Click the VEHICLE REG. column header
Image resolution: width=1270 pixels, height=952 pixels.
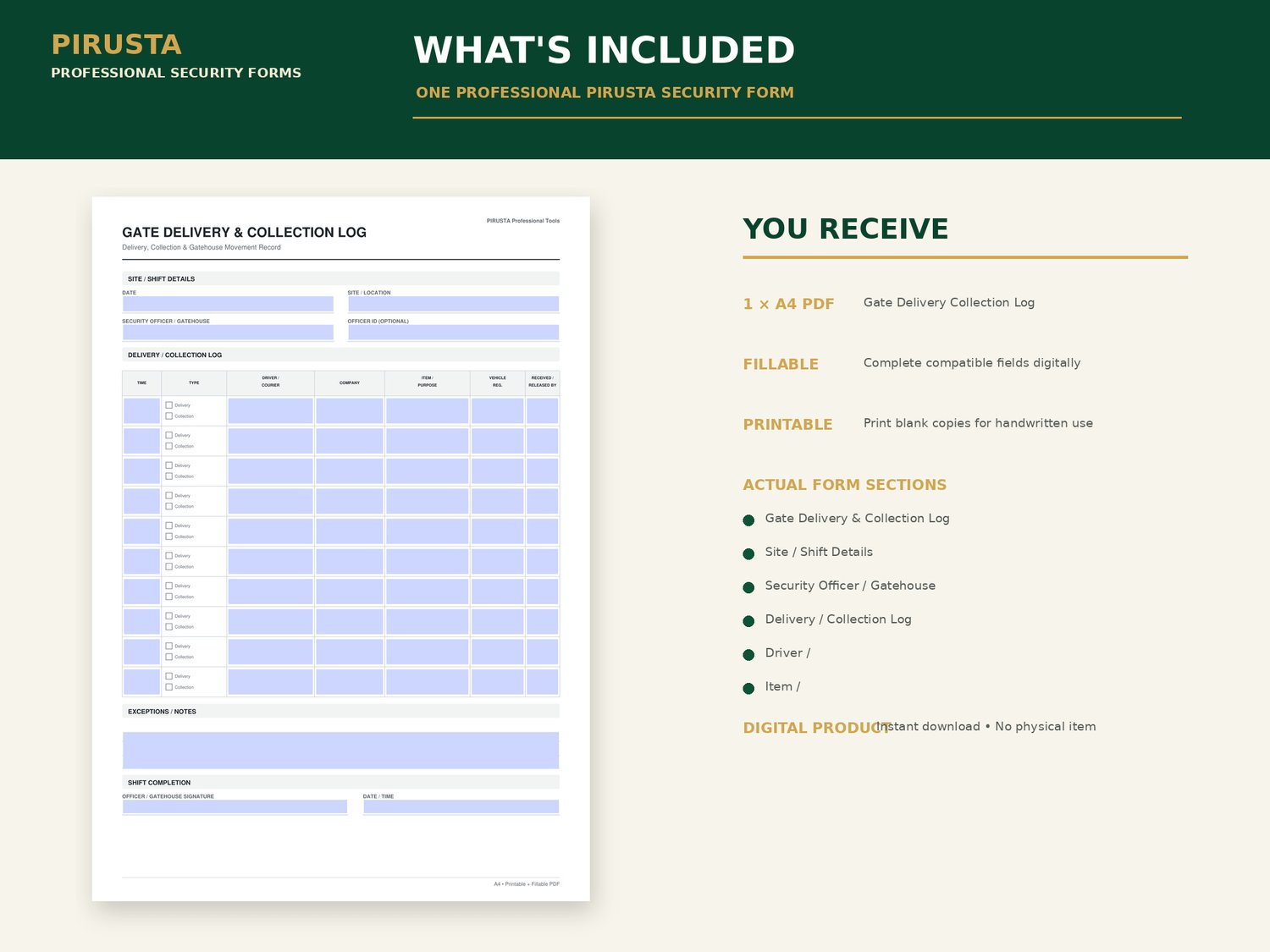click(498, 382)
